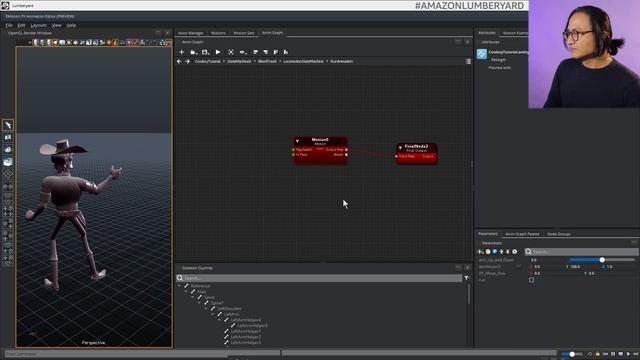640x360 pixels.
Task: Click the panel icon at breadcrumb bar's right end
Action: coord(468,61)
